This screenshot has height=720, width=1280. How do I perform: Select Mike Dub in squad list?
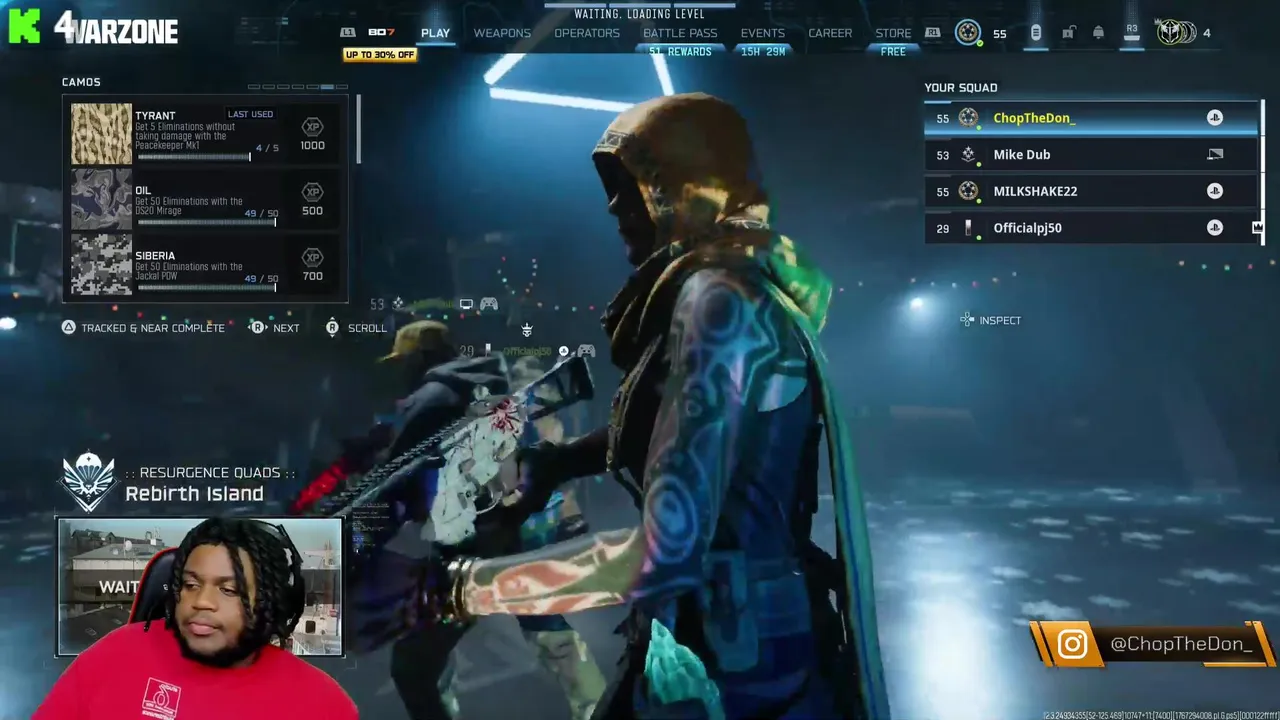[1091, 155]
